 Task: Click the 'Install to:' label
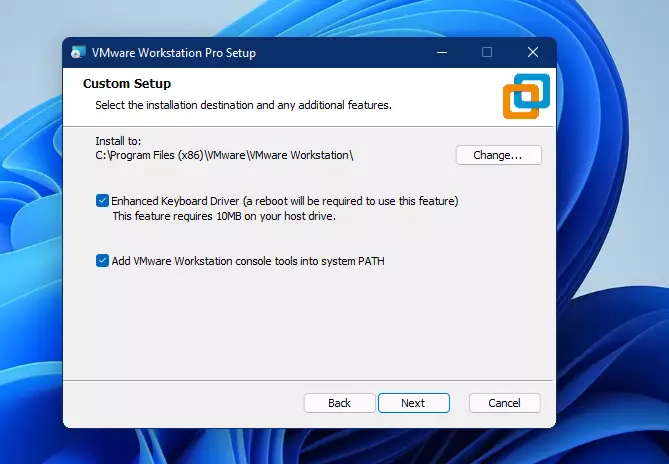pos(118,141)
